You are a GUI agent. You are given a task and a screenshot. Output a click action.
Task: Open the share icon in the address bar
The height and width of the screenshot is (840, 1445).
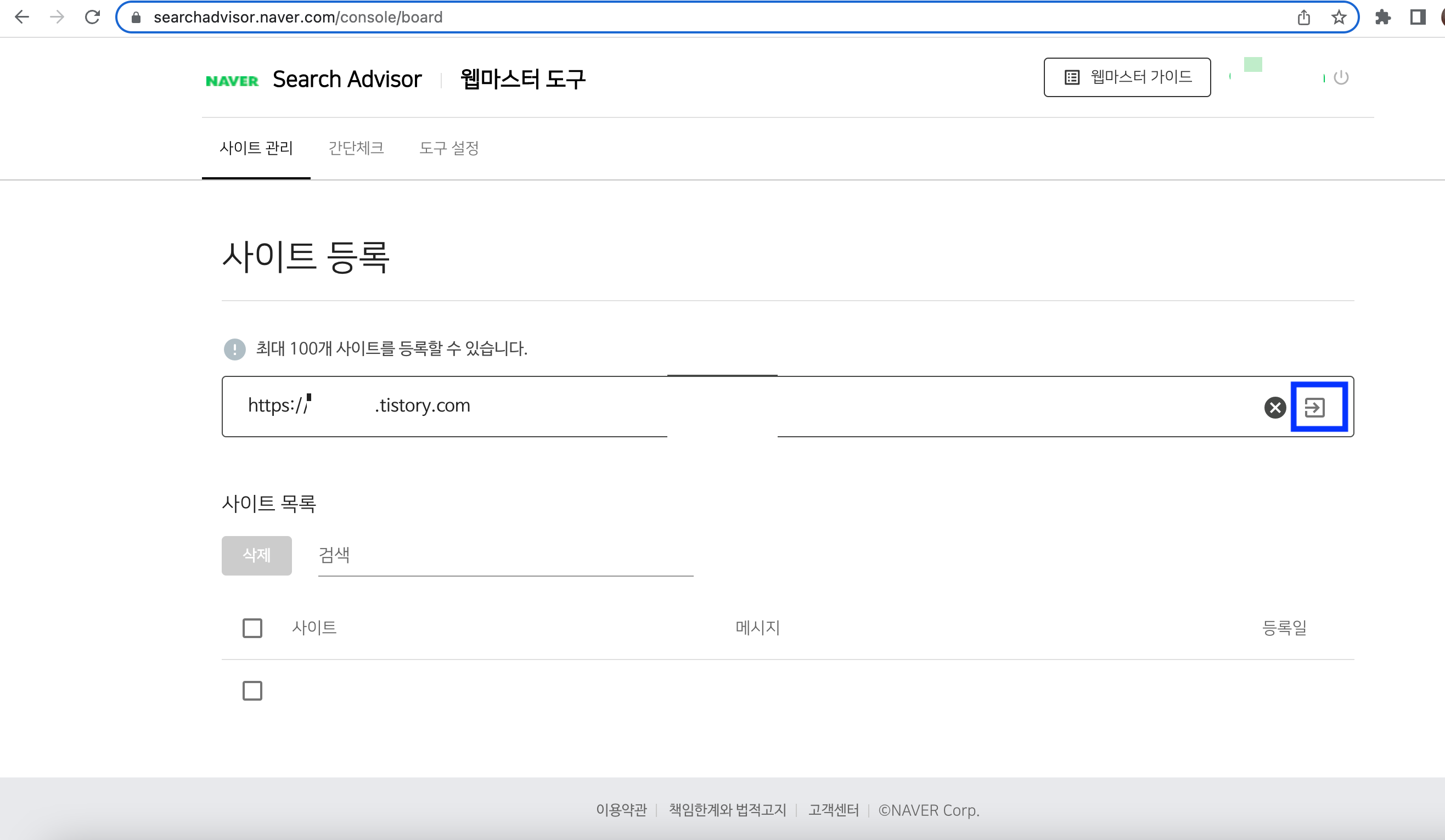pos(1304,18)
